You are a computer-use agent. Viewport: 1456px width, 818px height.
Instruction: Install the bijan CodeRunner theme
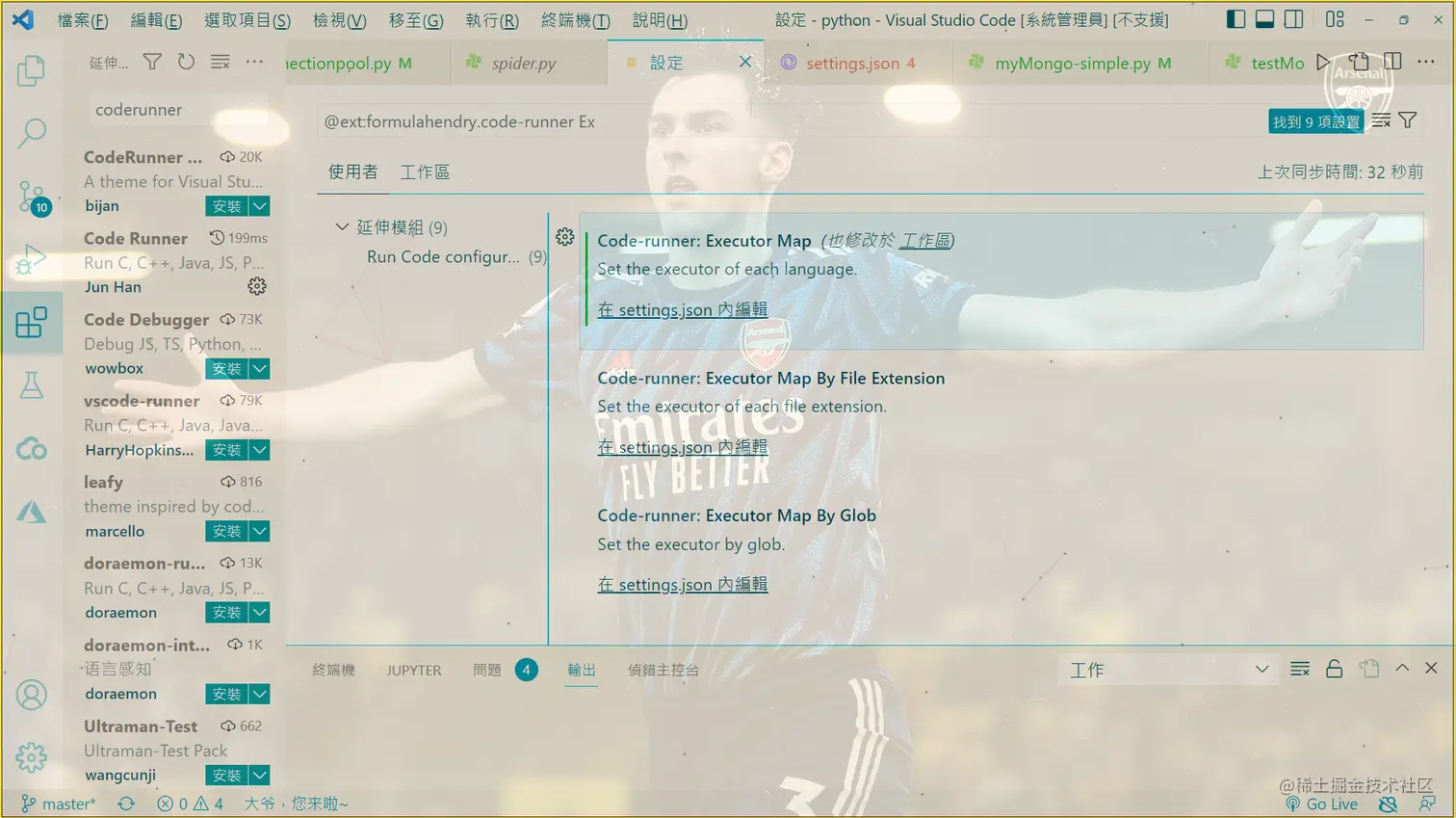227,206
